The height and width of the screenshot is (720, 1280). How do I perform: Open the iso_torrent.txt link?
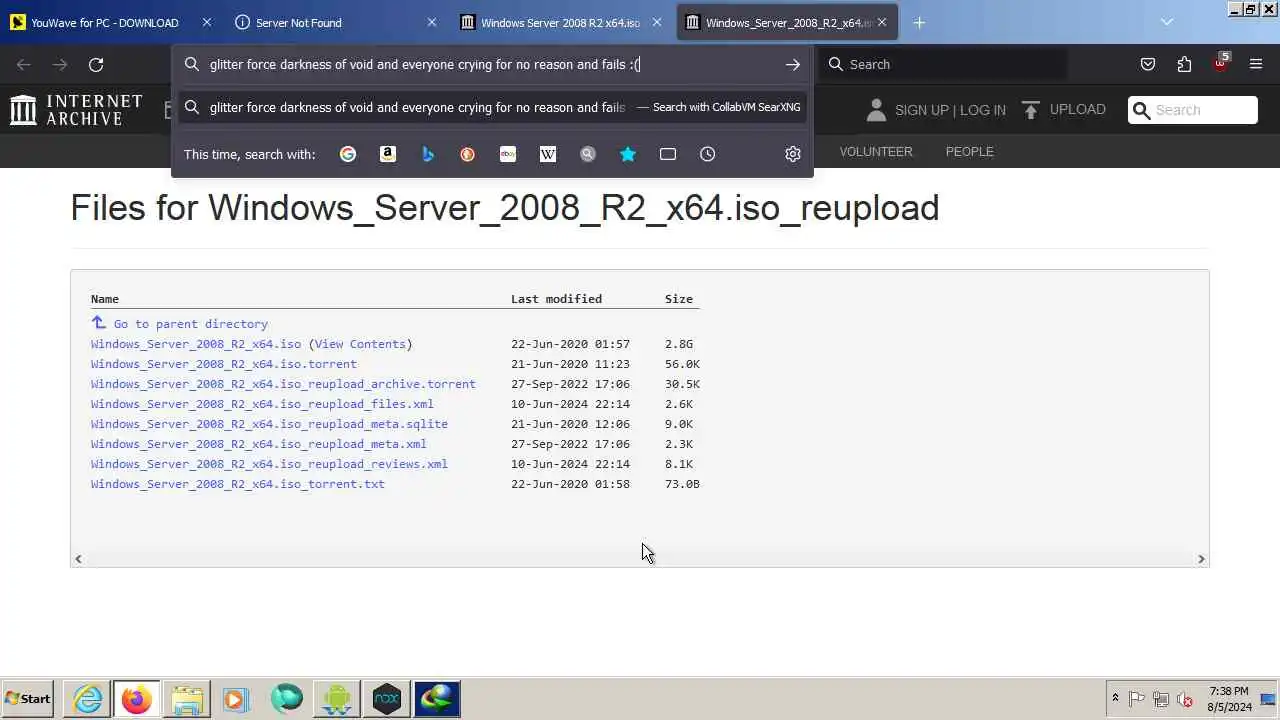(238, 484)
